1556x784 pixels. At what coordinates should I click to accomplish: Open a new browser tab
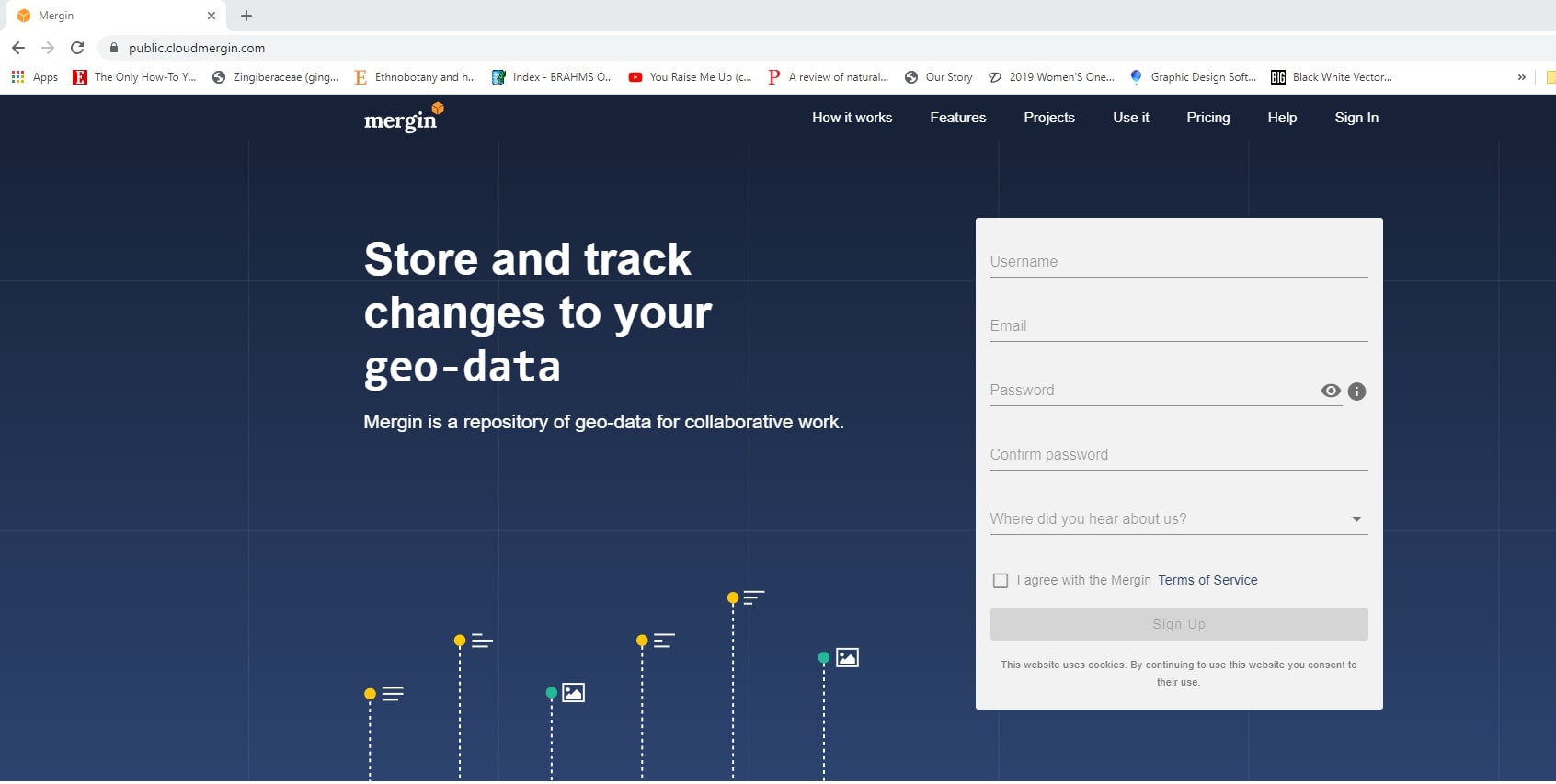pyautogui.click(x=246, y=16)
